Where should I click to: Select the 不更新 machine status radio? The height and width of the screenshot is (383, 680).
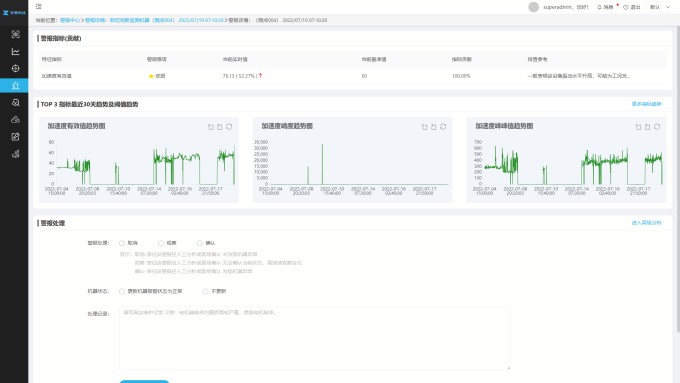click(x=205, y=291)
